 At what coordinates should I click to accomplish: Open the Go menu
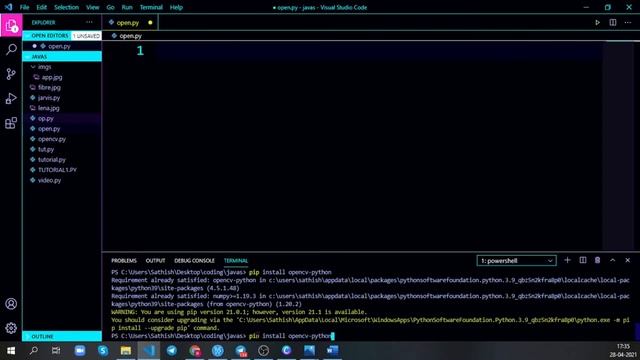[110, 7]
